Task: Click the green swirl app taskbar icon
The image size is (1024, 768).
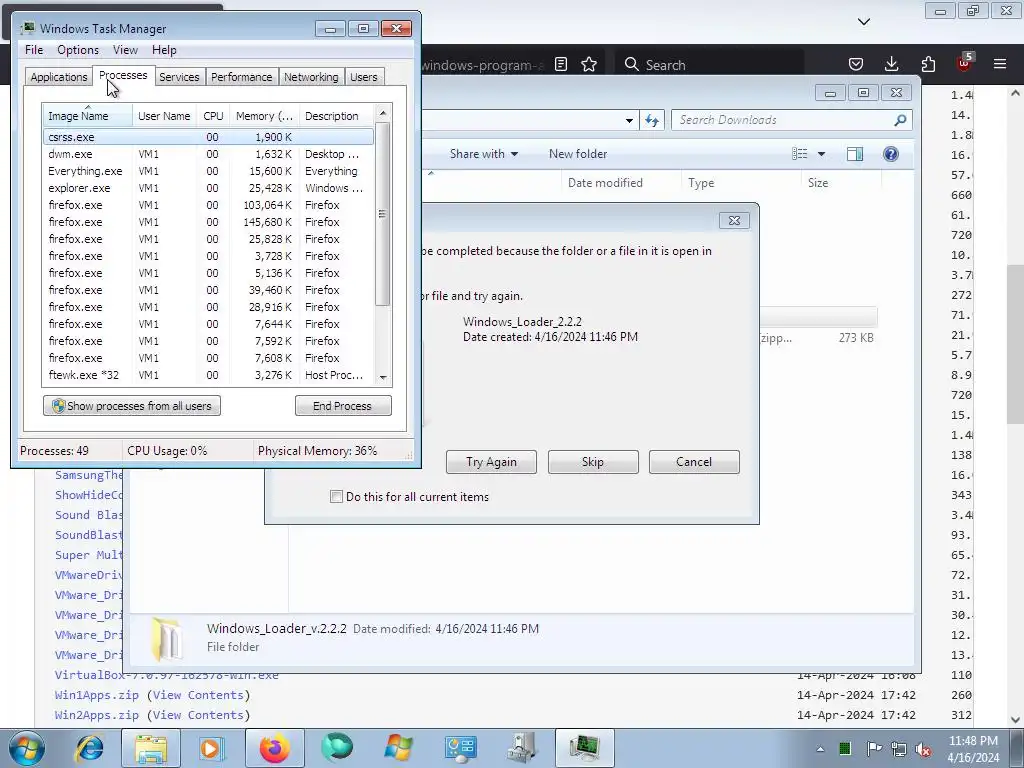Action: [336, 748]
